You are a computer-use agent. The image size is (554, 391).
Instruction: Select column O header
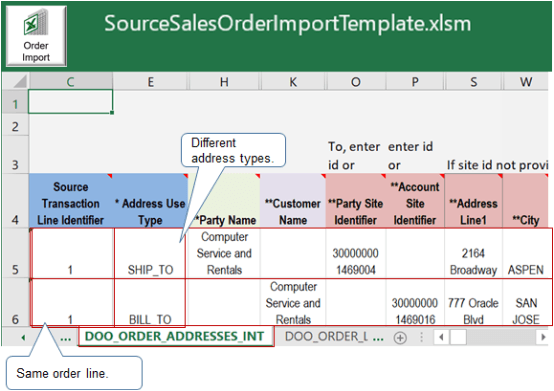click(356, 82)
